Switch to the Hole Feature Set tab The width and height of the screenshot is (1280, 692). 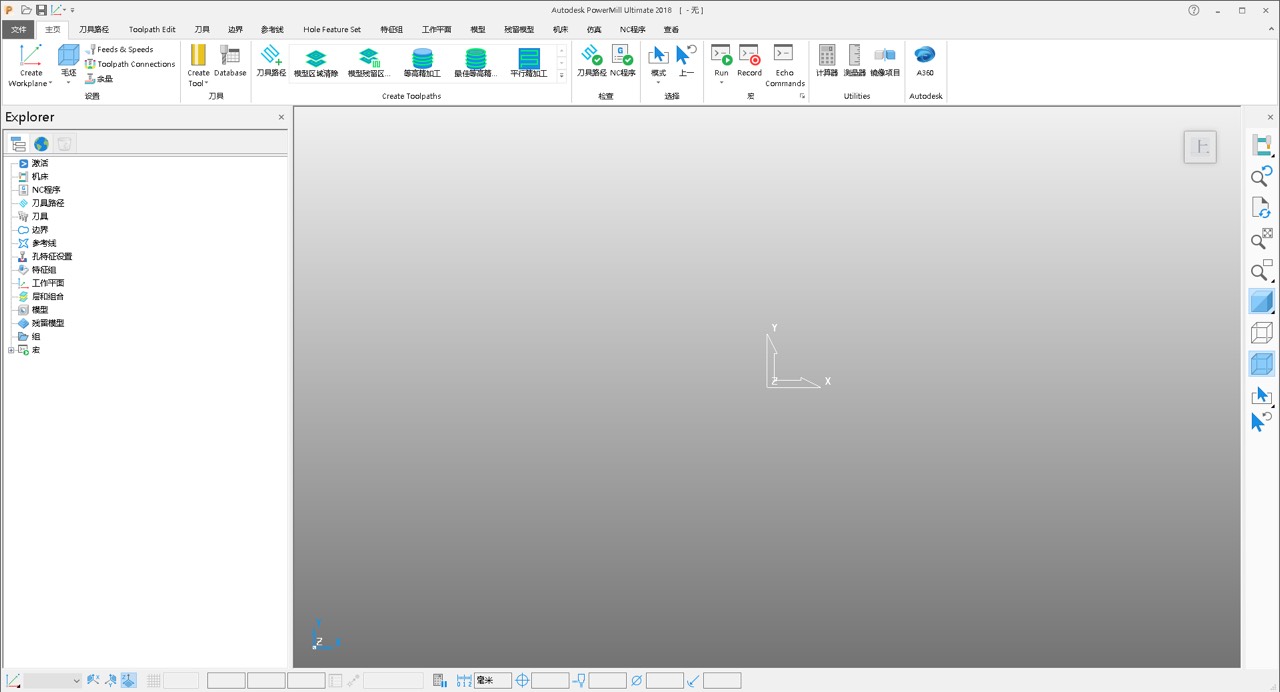point(332,30)
